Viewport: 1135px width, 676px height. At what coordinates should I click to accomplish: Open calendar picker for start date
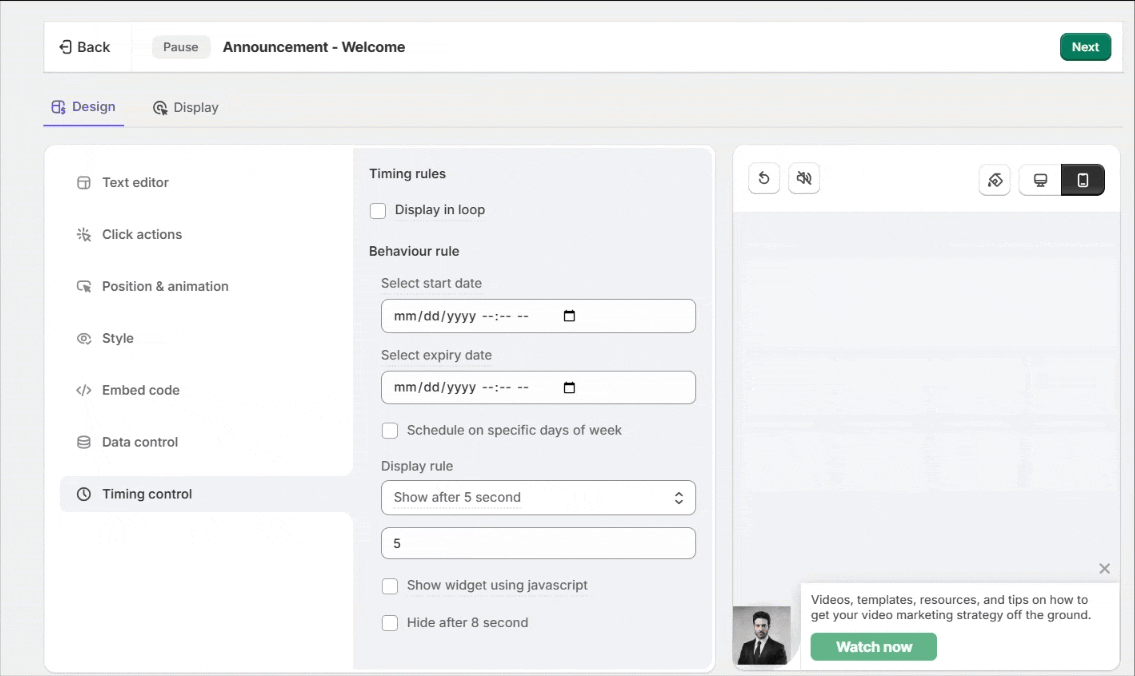click(x=569, y=316)
